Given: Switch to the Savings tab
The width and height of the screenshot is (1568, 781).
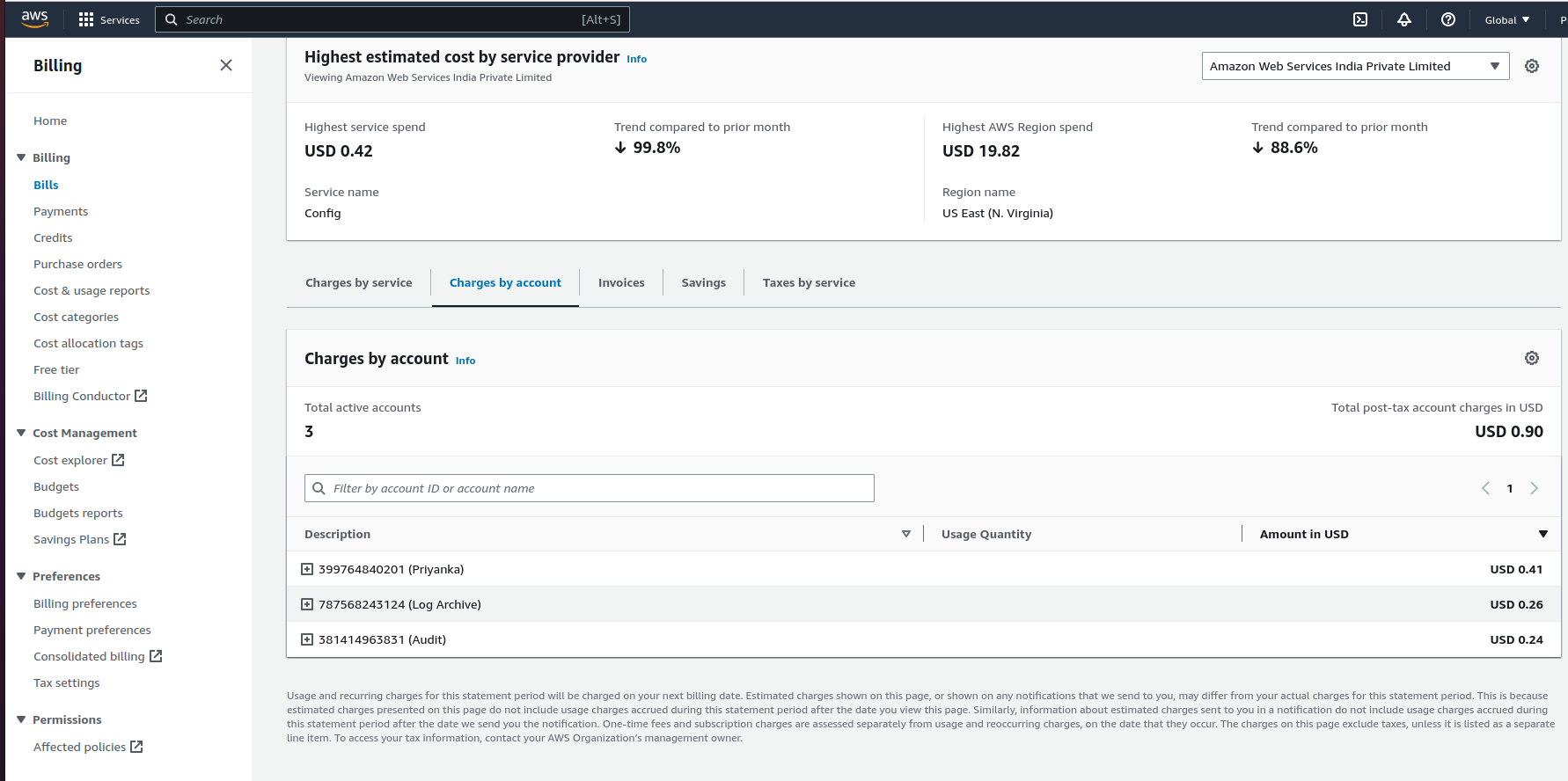Looking at the screenshot, I should pos(704,282).
